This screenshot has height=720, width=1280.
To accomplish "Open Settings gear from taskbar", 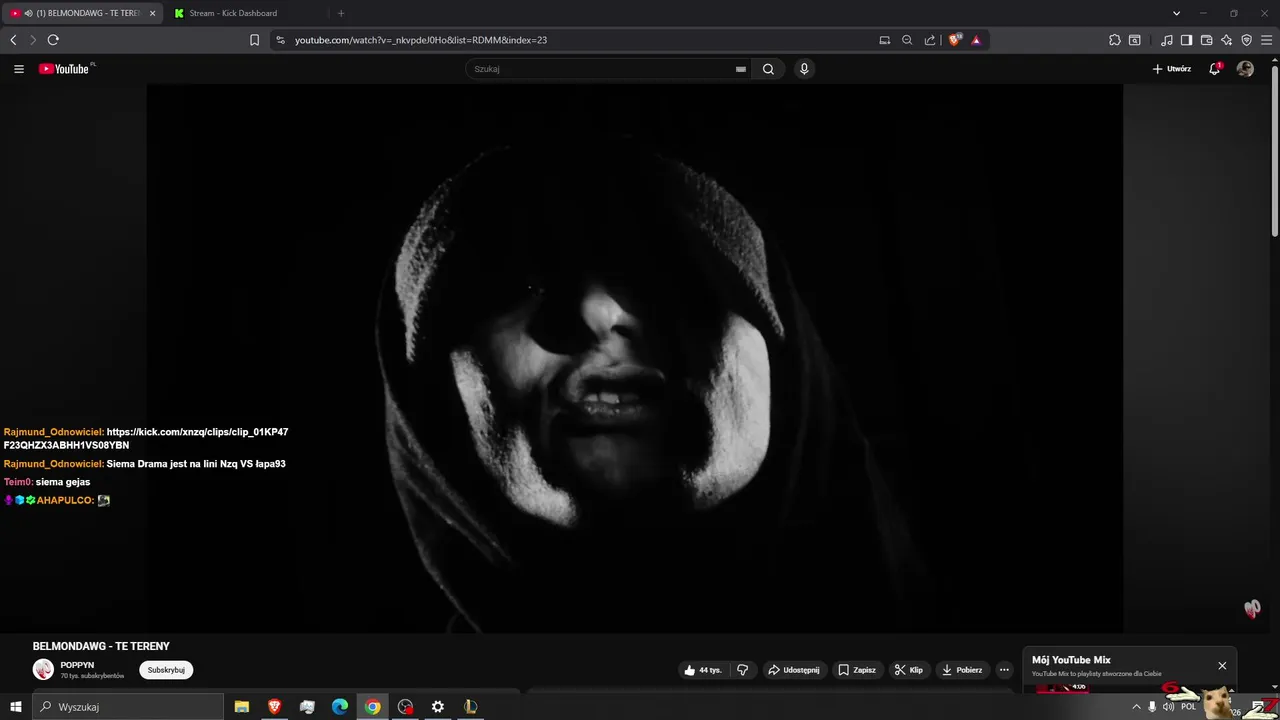I will (x=438, y=707).
